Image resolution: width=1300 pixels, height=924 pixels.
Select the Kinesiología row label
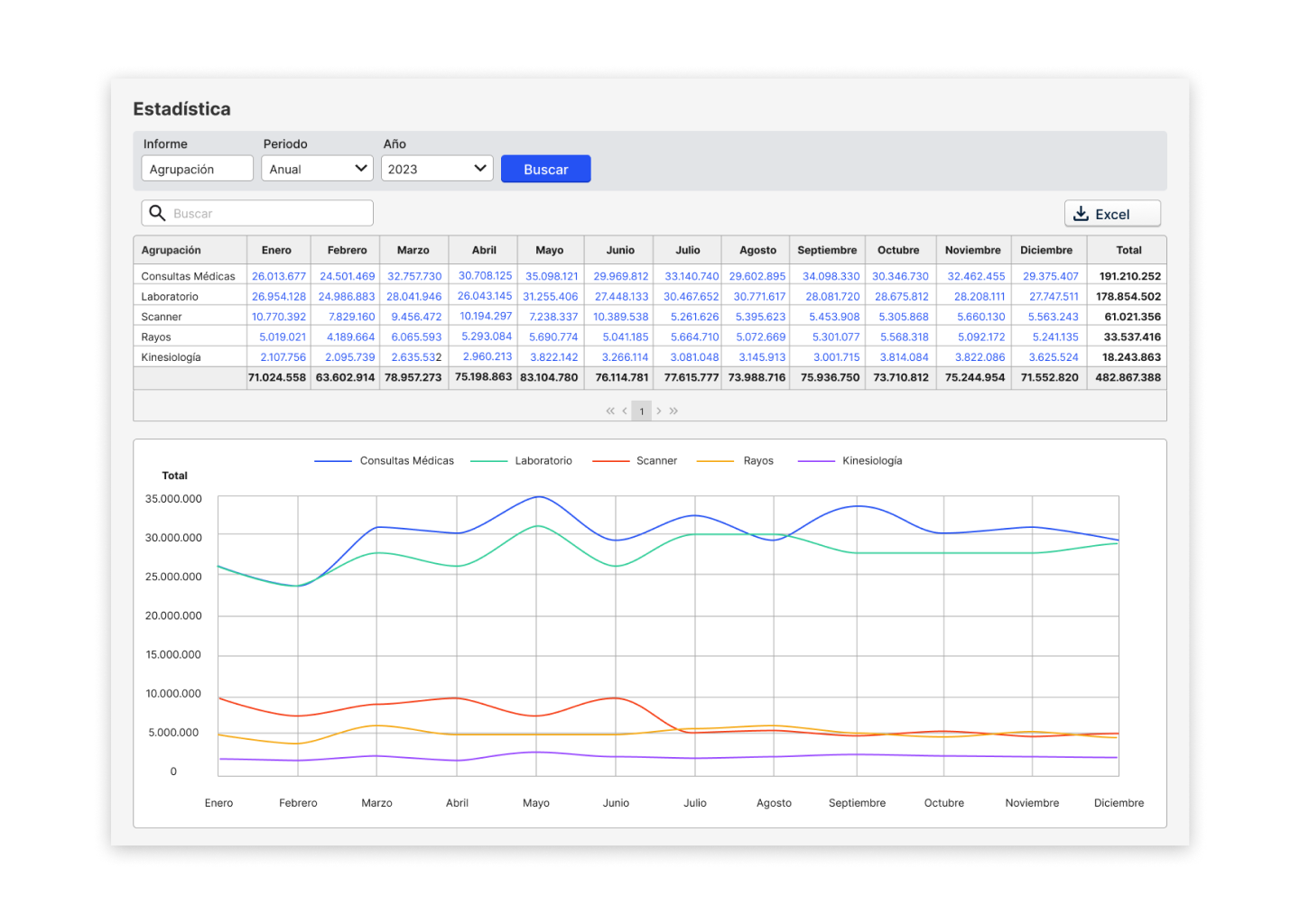pyautogui.click(x=172, y=357)
